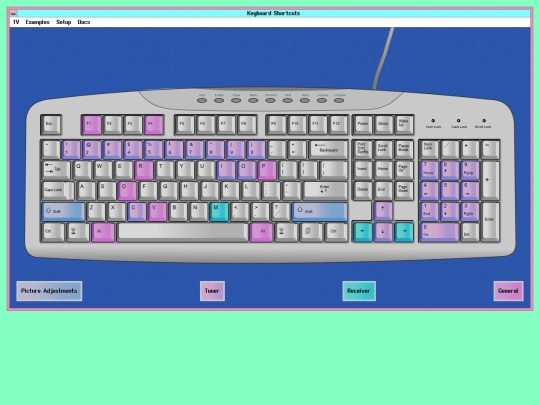Click the Sleep key
The width and height of the screenshot is (540, 405).
point(383,125)
